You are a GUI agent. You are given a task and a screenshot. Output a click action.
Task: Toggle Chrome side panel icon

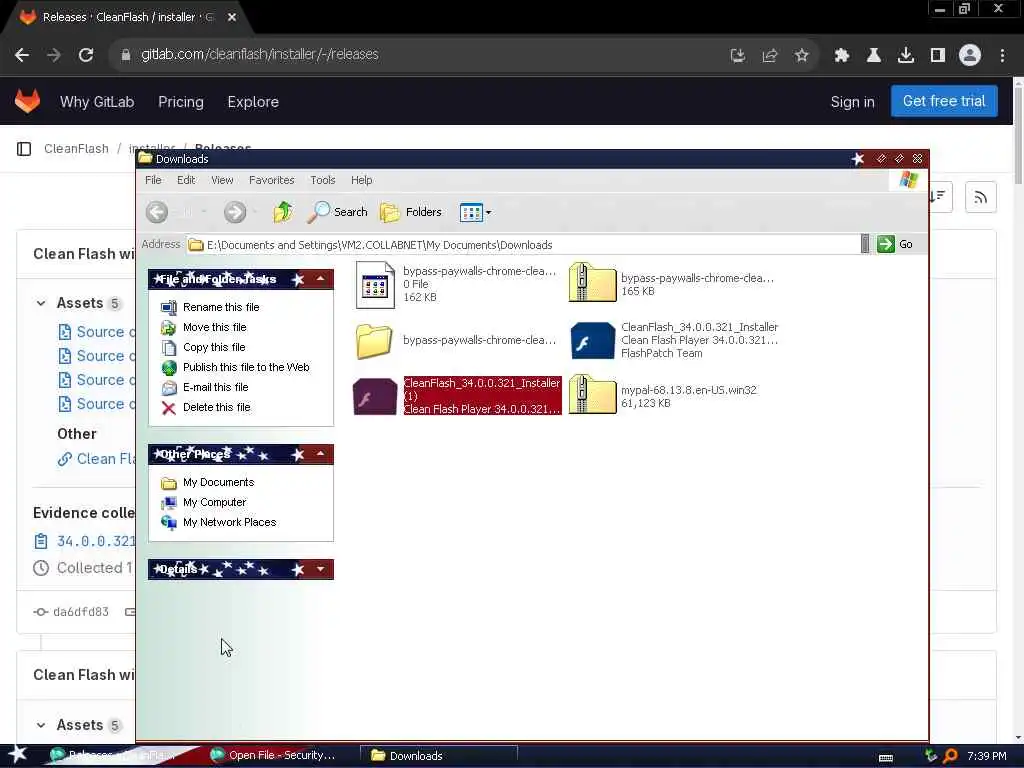click(938, 56)
